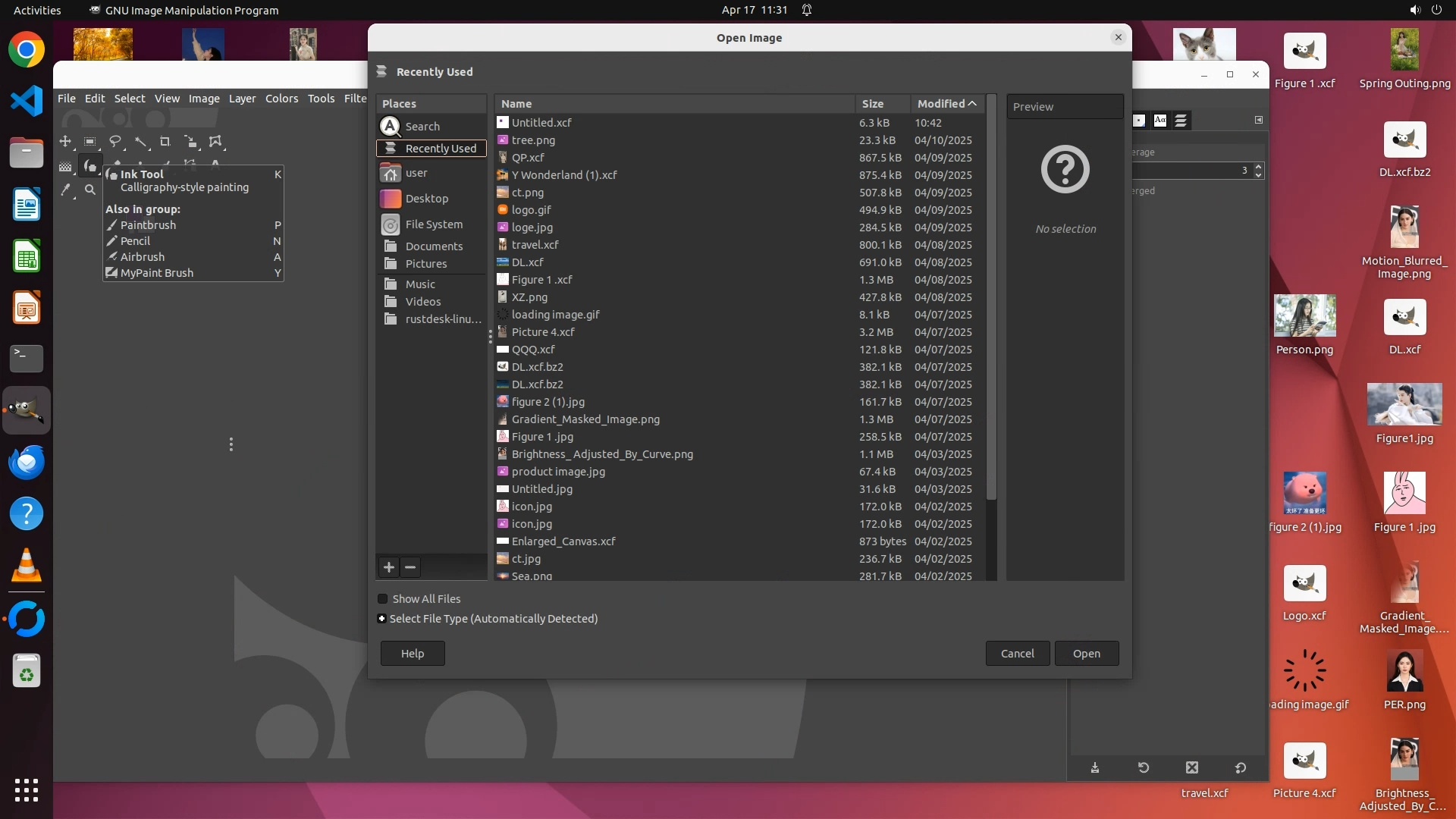Viewport: 1456px width, 819px height.
Task: Open the Colors menu
Action: (281, 99)
